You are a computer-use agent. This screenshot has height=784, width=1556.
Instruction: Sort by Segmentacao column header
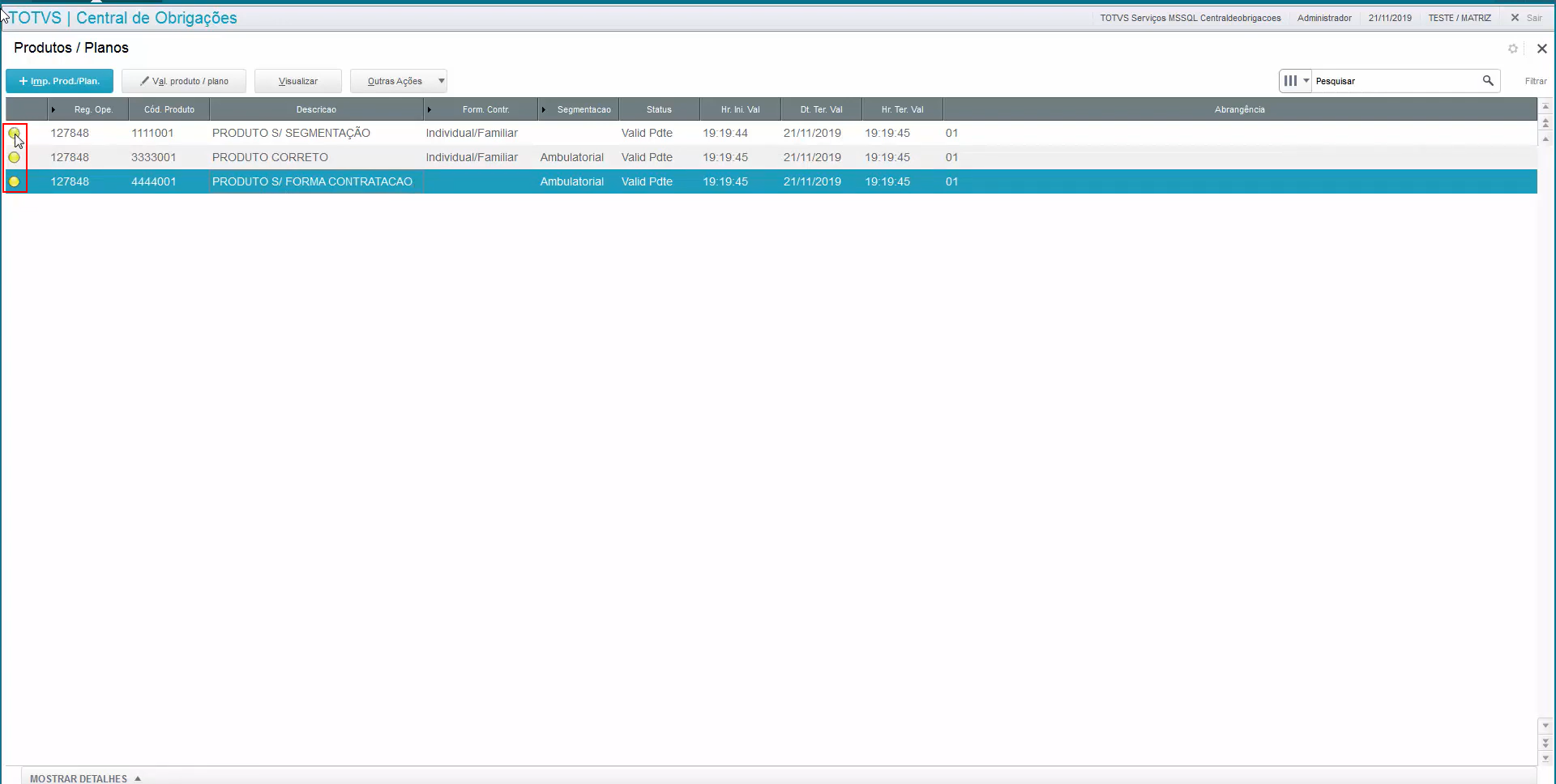pos(579,109)
